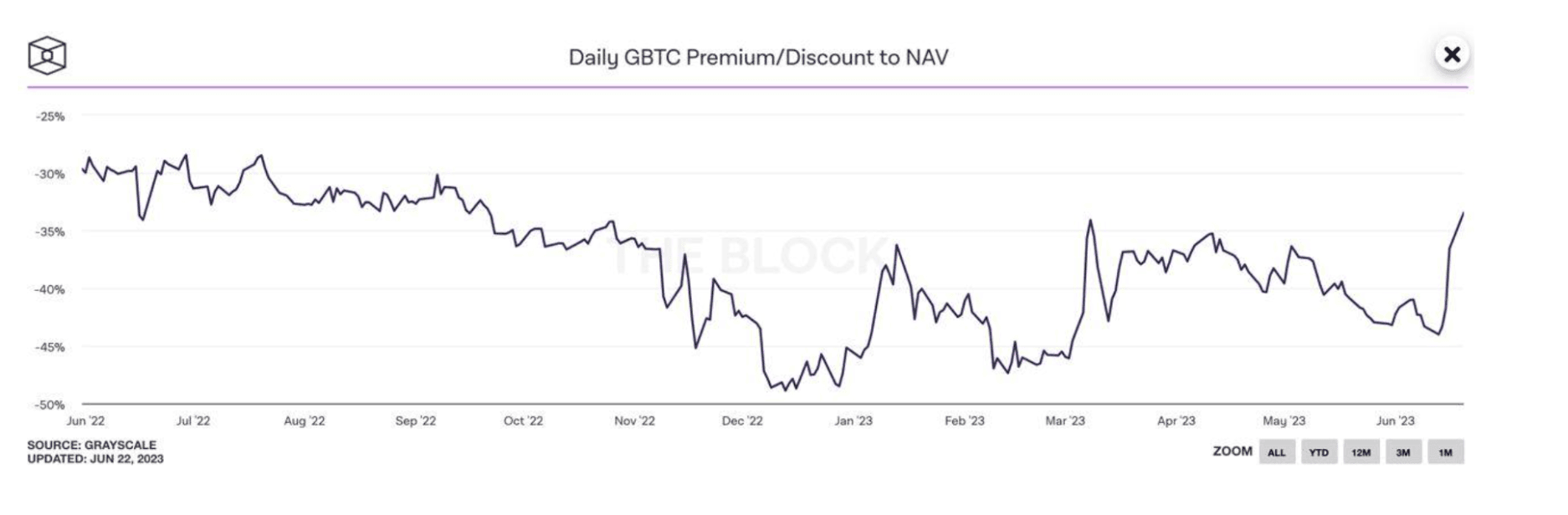
Task: Click the -25% y-axis label
Action: [50, 116]
